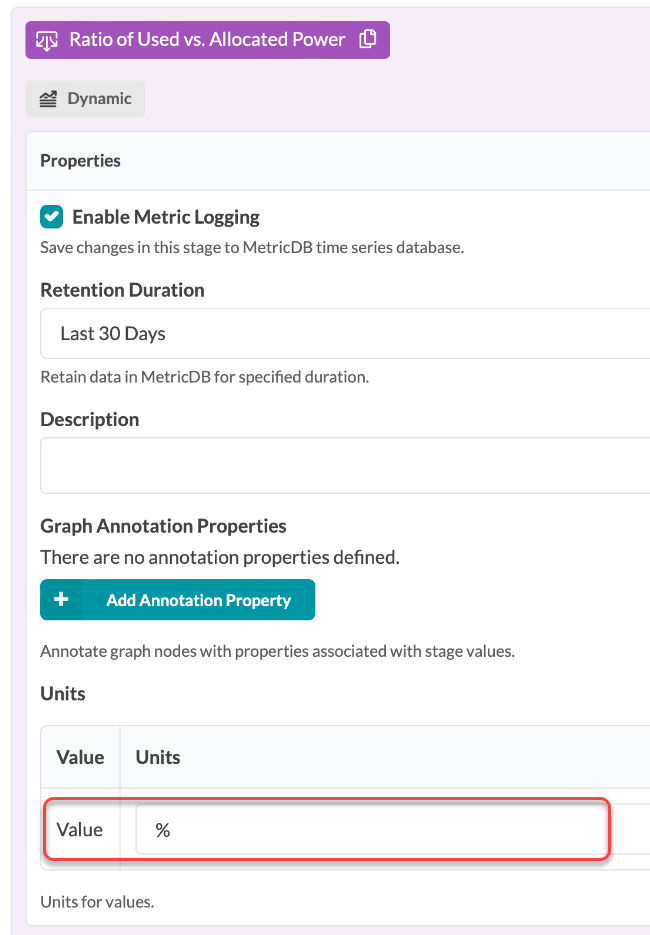Click the Dynamic chart icon
Viewport: 650px width, 935px height.
(48, 99)
